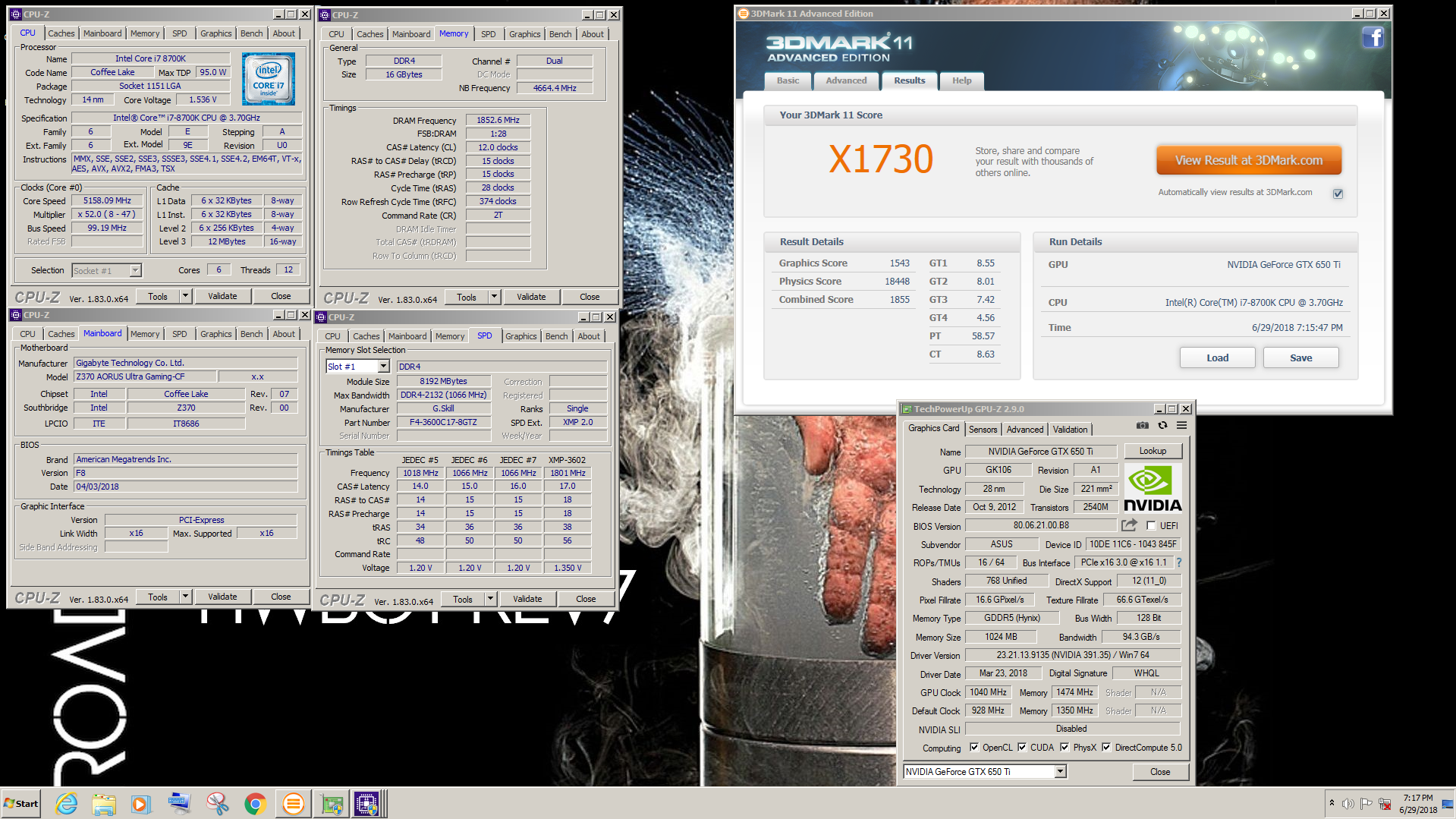Switch to the GPU-Z taskbar button
This screenshot has height=819, width=1456.
332,804
